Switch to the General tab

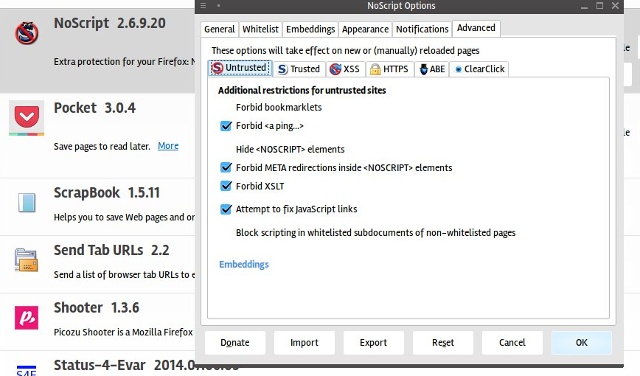click(220, 29)
